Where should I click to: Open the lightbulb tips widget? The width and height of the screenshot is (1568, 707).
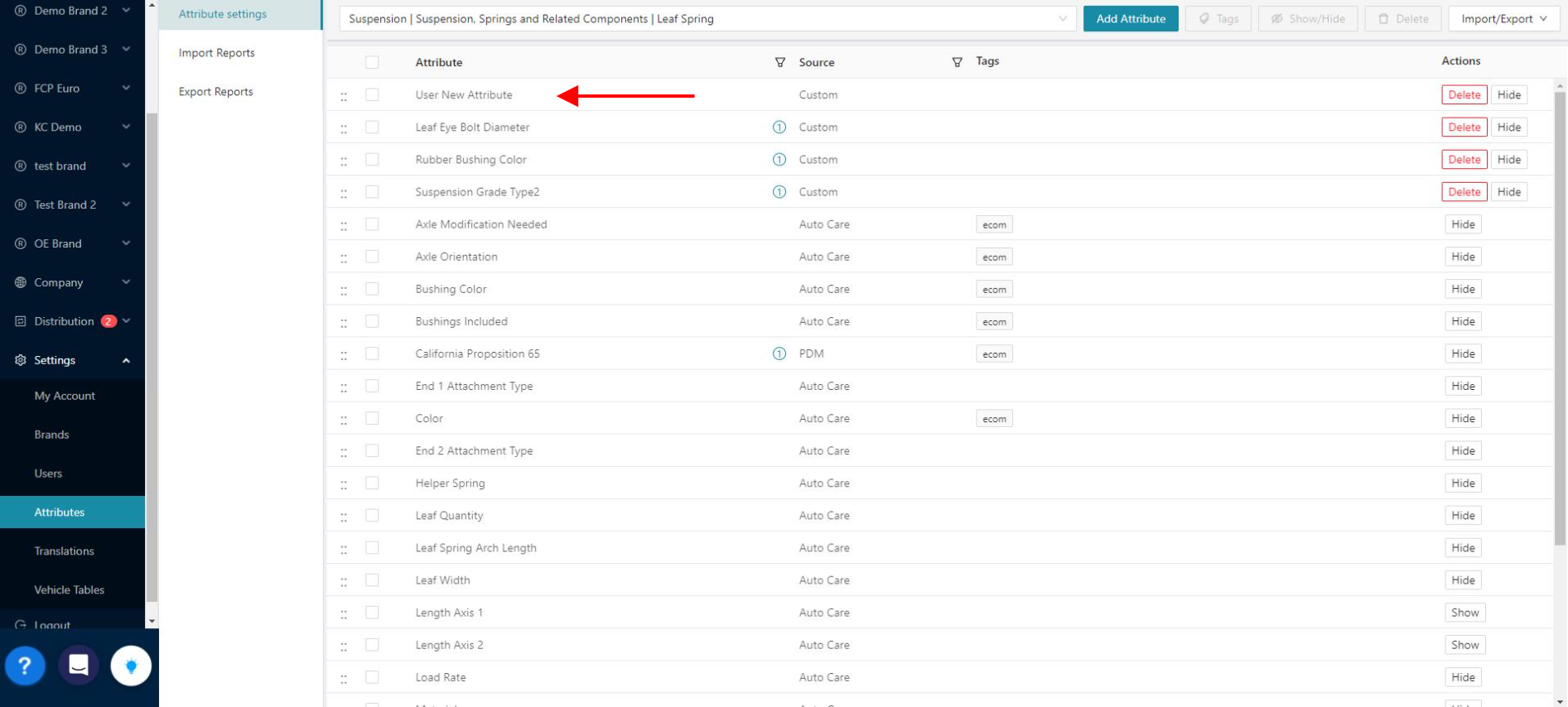coord(131,665)
